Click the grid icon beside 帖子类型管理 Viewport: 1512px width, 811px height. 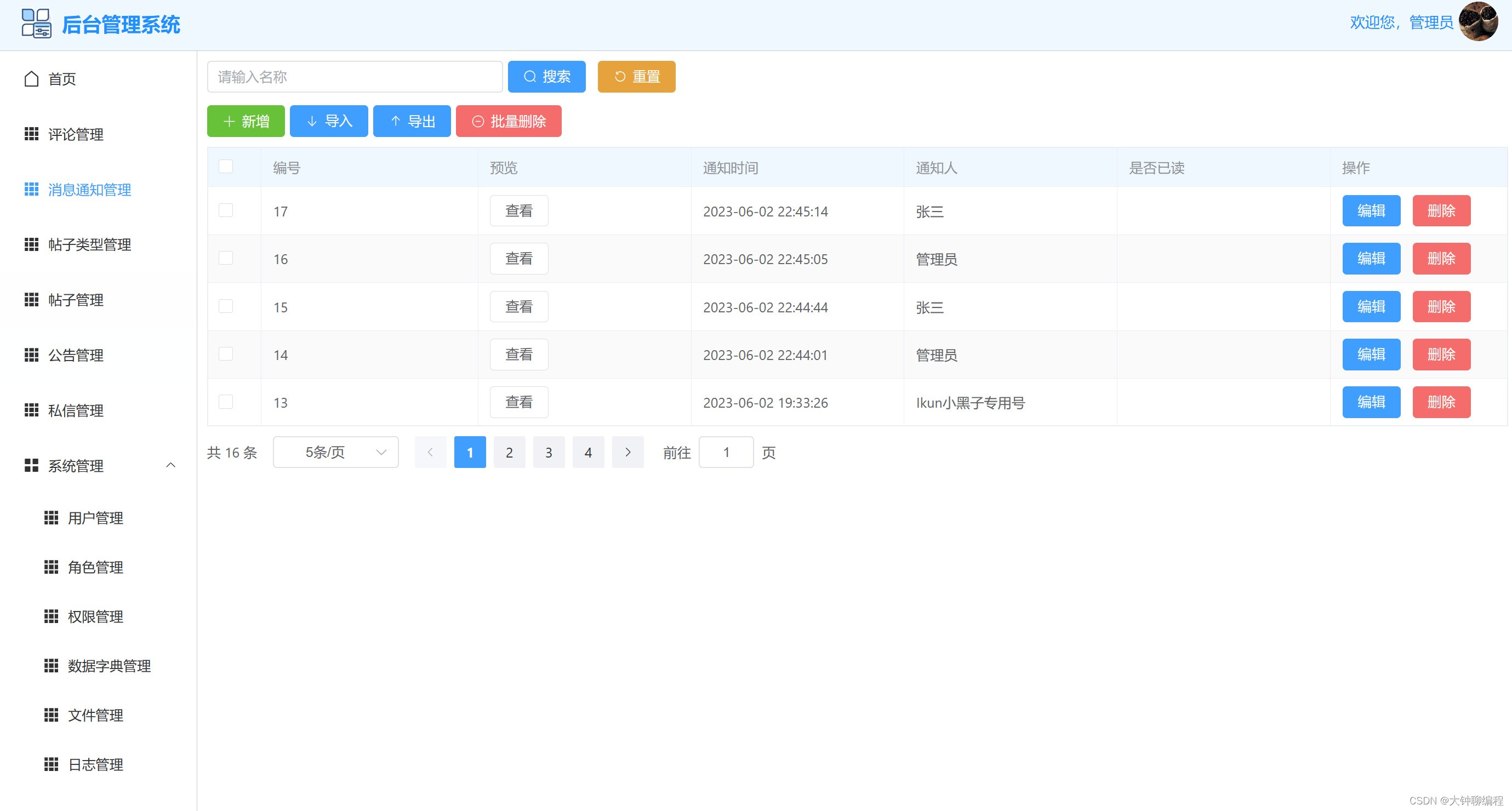pos(32,244)
